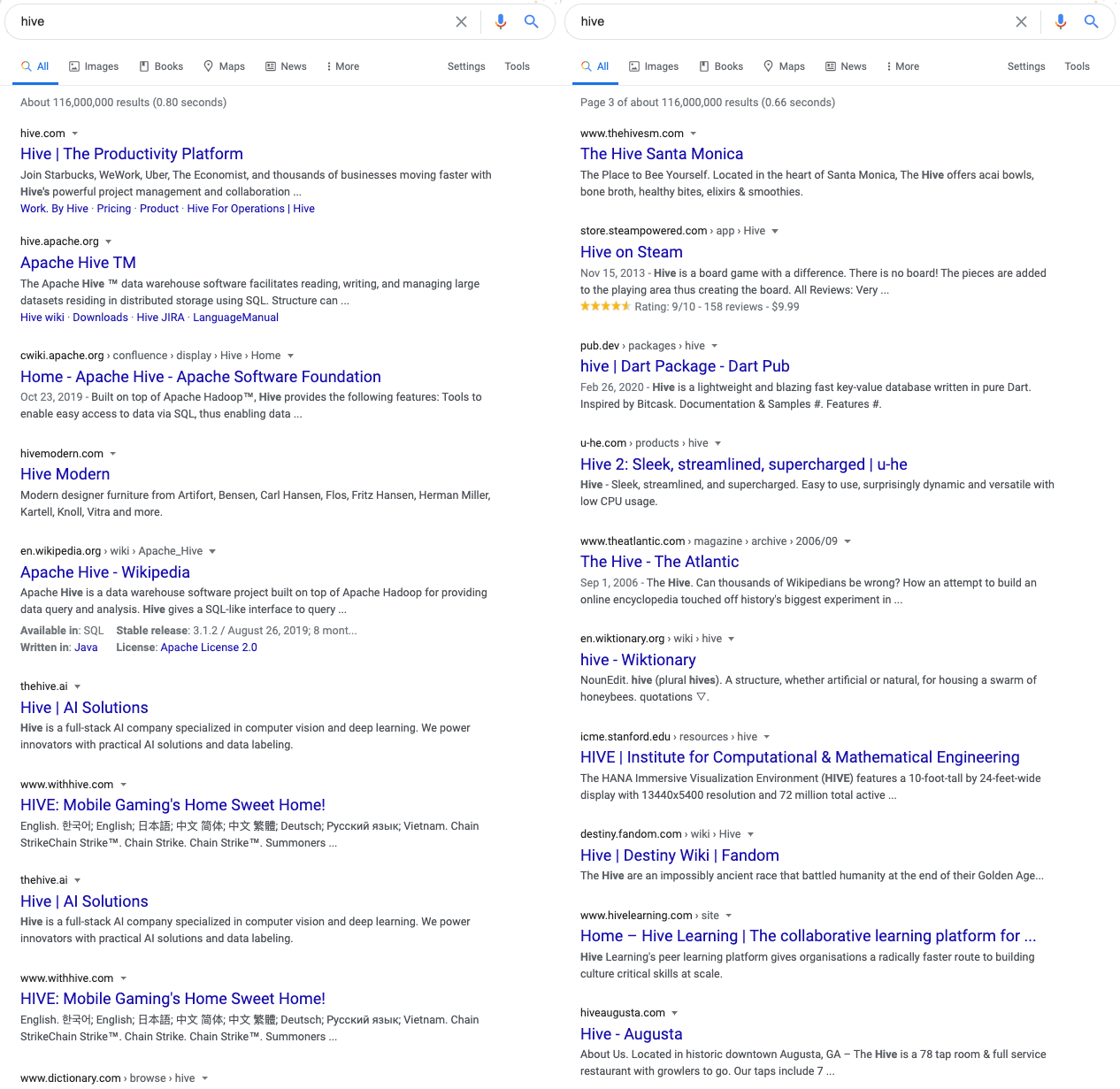Open the 'Hive on Steam' result
1120x1089 pixels.
tap(632, 252)
